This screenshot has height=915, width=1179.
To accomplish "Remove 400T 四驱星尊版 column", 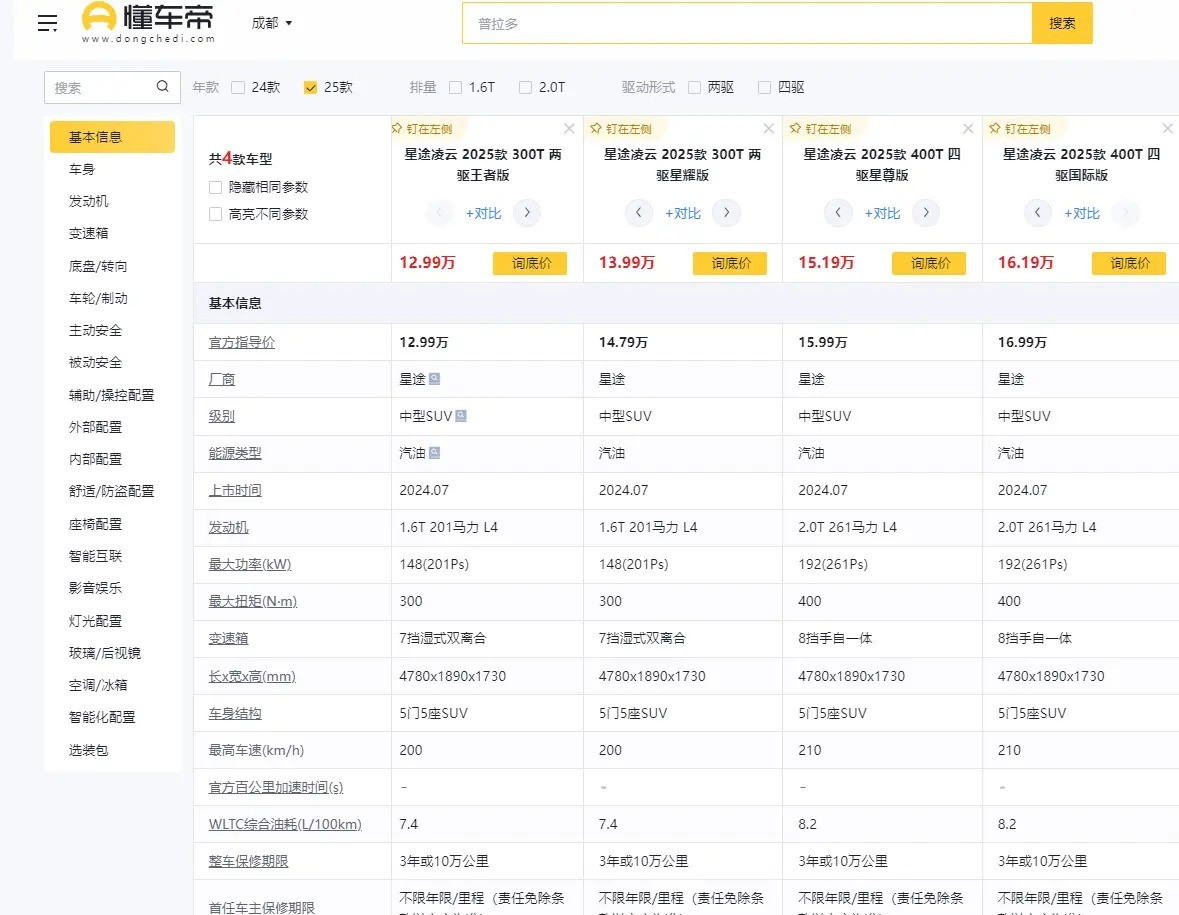I will pyautogui.click(x=968, y=129).
